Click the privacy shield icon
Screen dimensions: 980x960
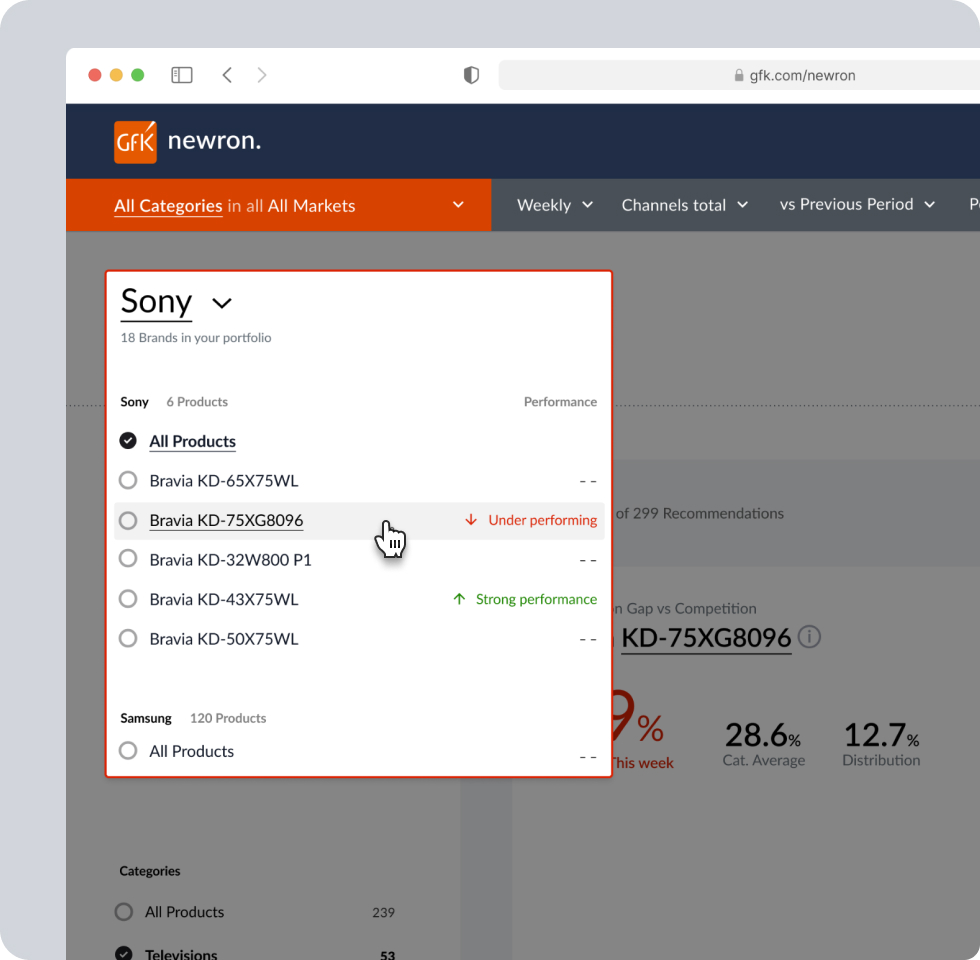[471, 75]
